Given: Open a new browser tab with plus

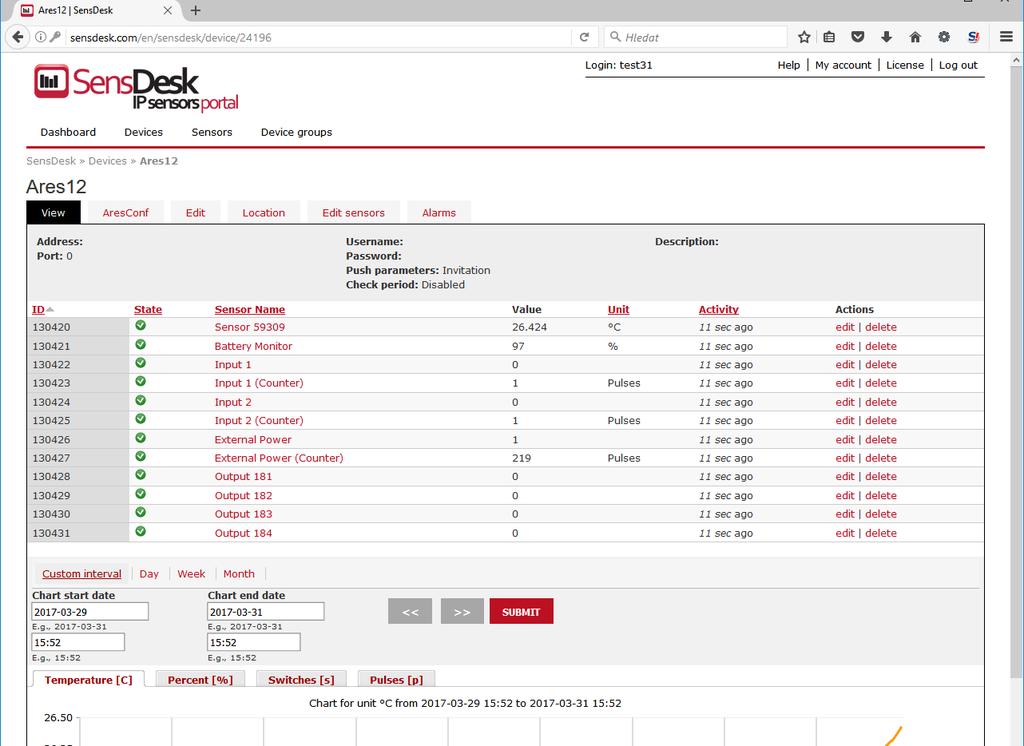Looking at the screenshot, I should click(195, 10).
